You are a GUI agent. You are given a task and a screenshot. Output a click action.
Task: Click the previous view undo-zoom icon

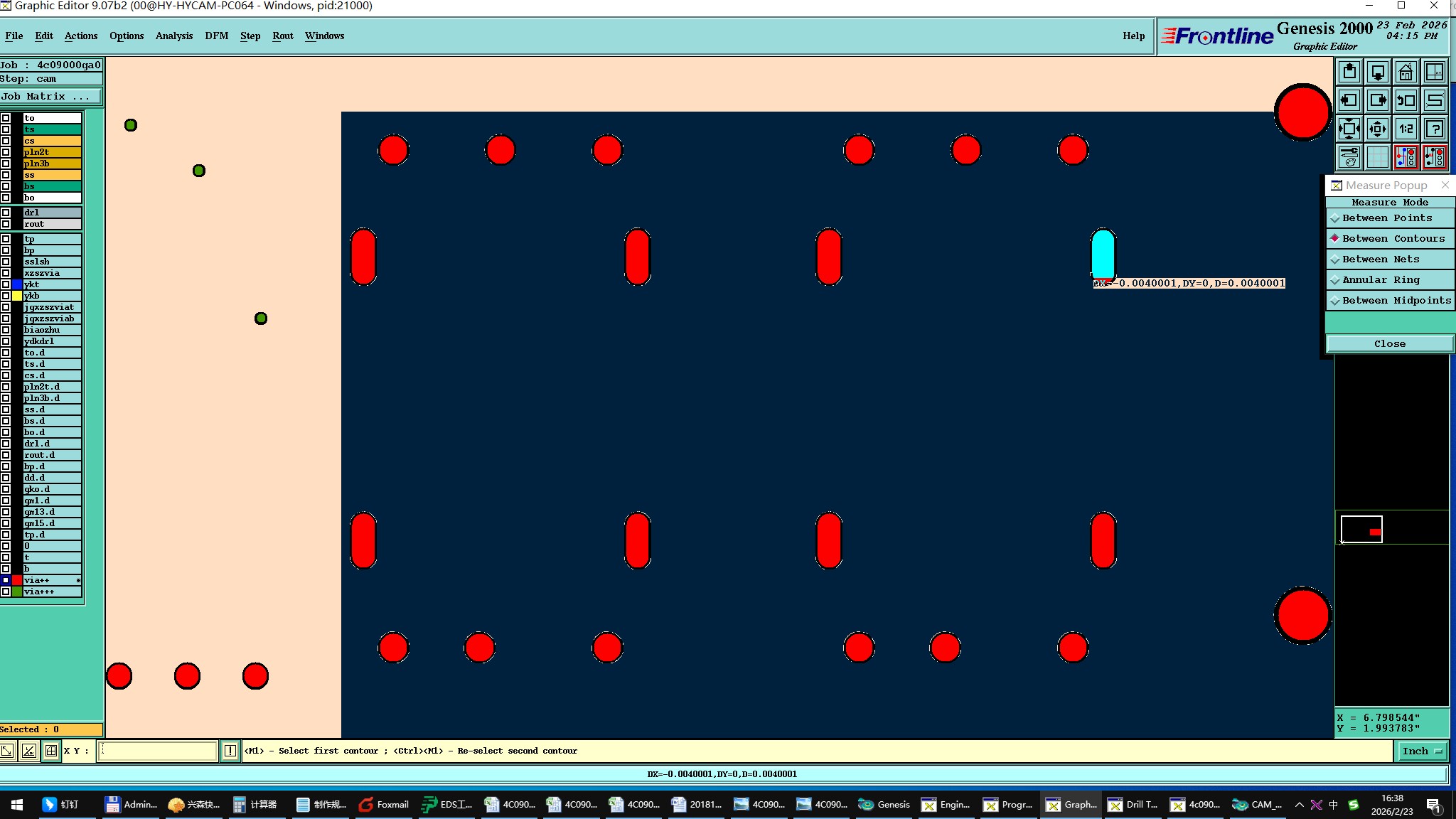pos(1406,100)
